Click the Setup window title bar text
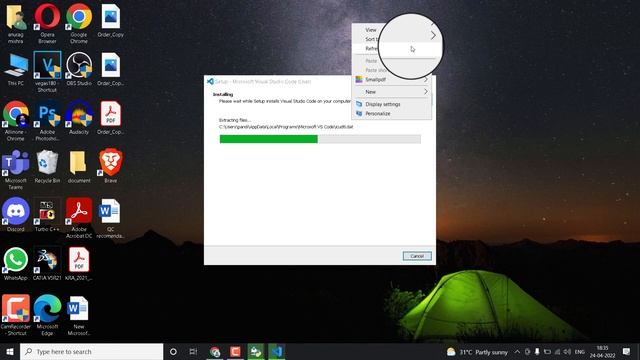This screenshot has width=640, height=360. pos(263,82)
